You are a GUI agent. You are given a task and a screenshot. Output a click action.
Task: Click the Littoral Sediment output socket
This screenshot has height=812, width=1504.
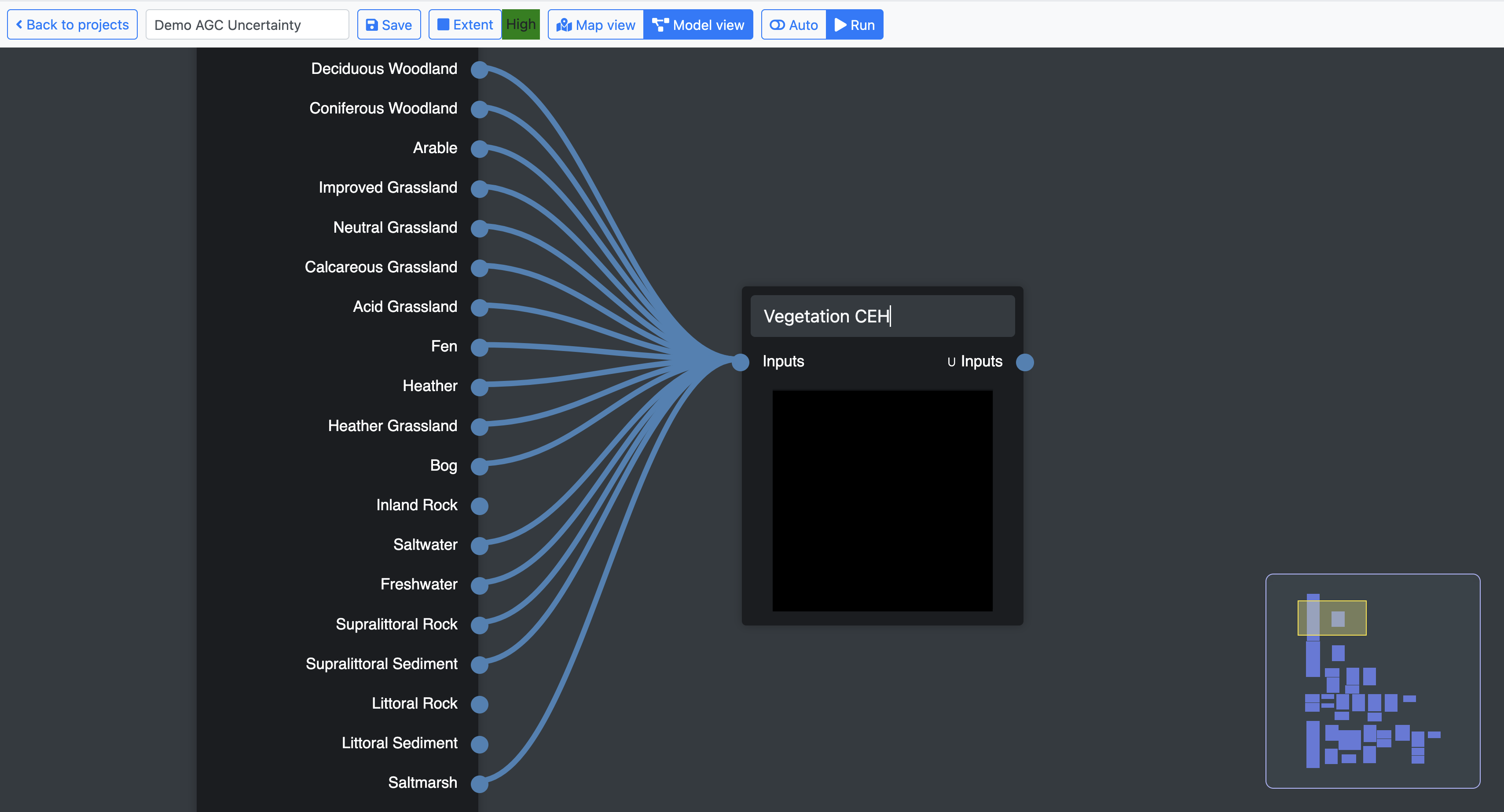click(479, 744)
